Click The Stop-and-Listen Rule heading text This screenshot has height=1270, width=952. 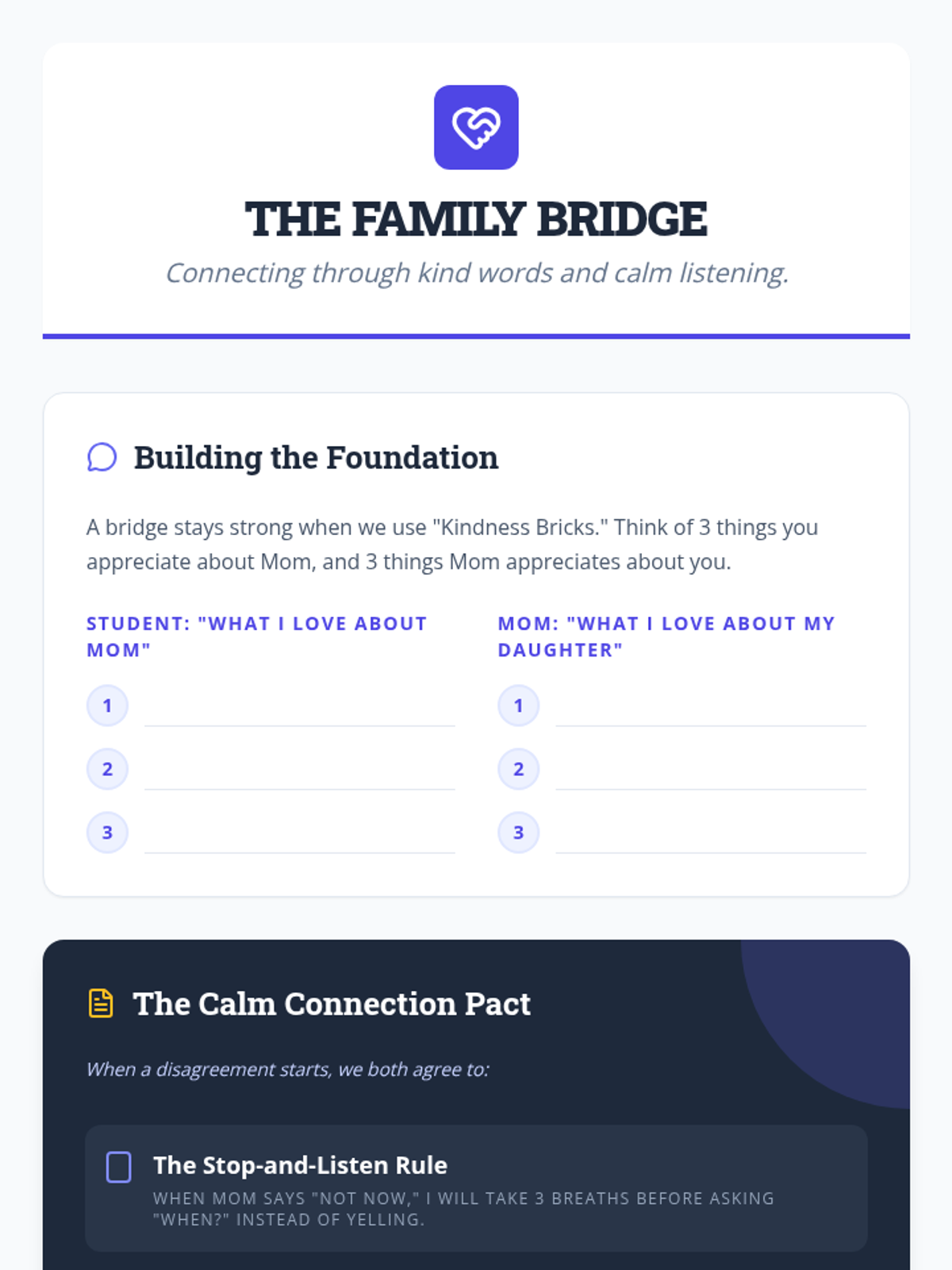pos(300,1165)
